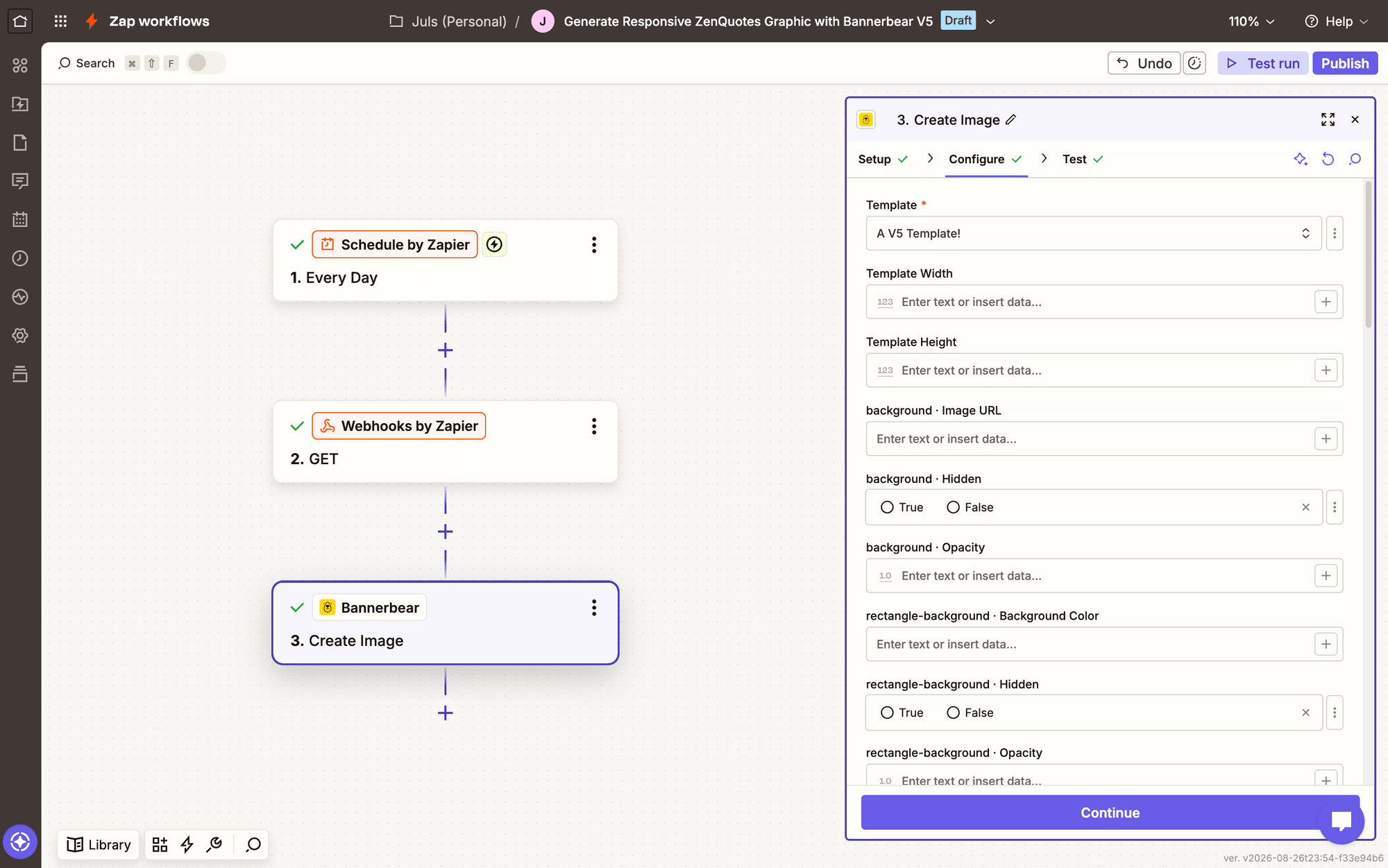Open the sidebar settings gear icon
The width and height of the screenshot is (1388, 868).
(x=20, y=335)
